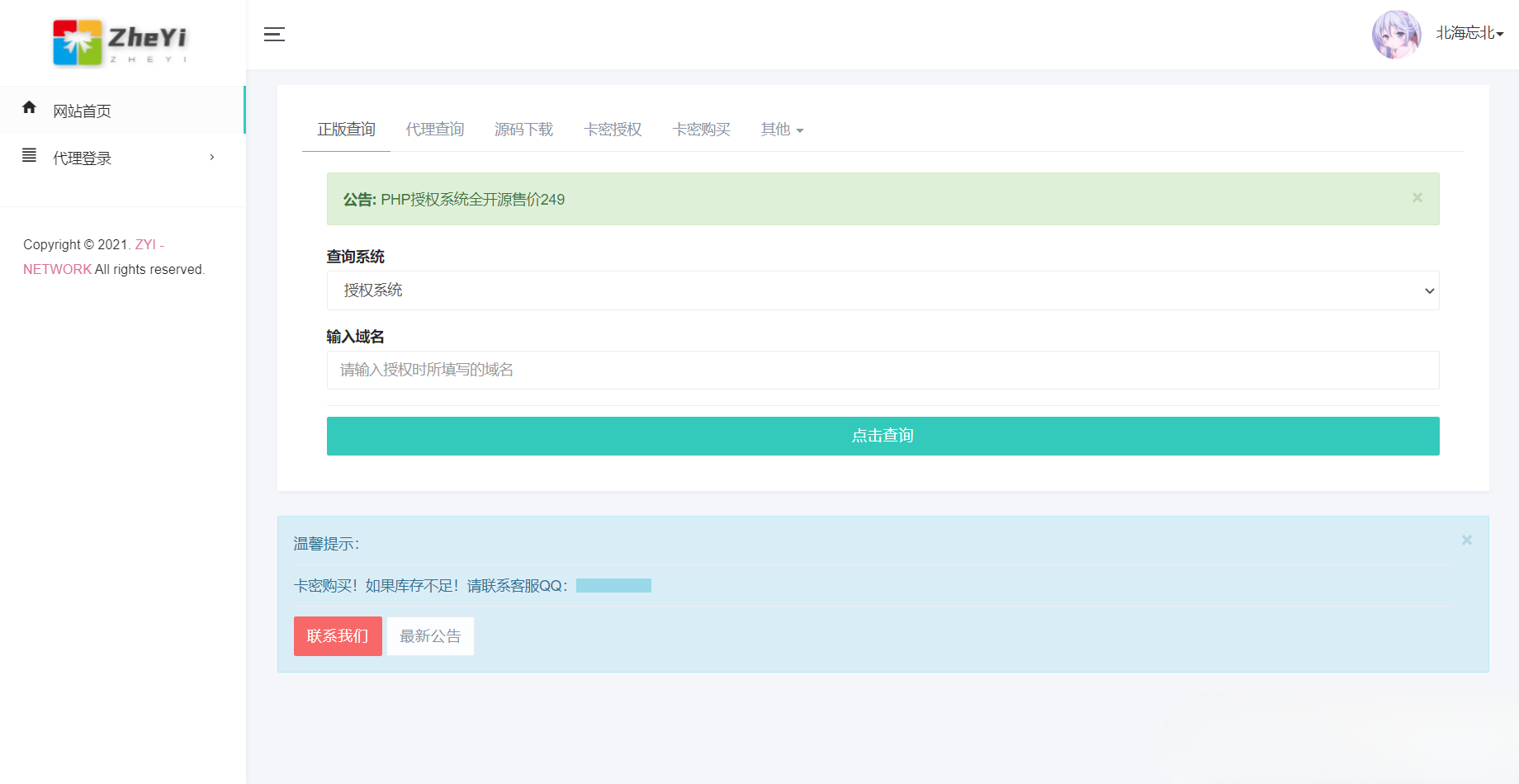This screenshot has width=1519, height=784.
Task: Switch to the 源码下载 tab
Action: tap(523, 129)
